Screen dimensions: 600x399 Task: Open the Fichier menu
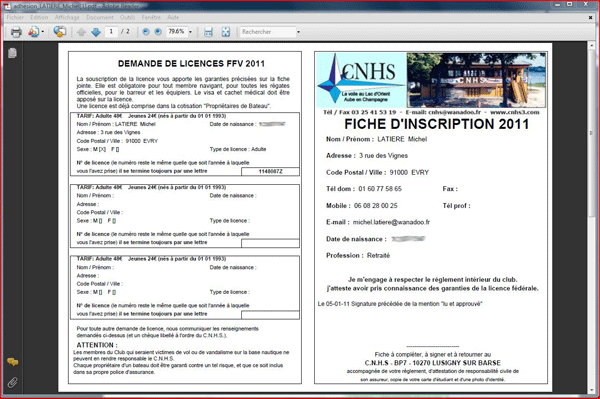click(x=15, y=17)
